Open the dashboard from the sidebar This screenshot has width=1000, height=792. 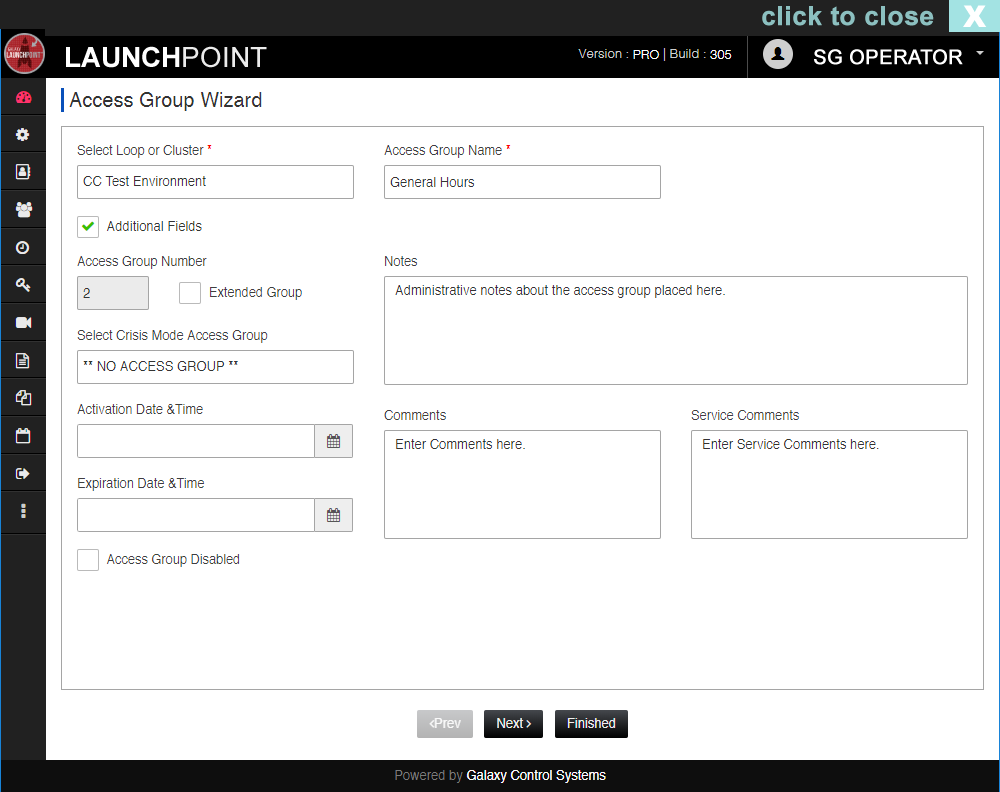(22, 97)
